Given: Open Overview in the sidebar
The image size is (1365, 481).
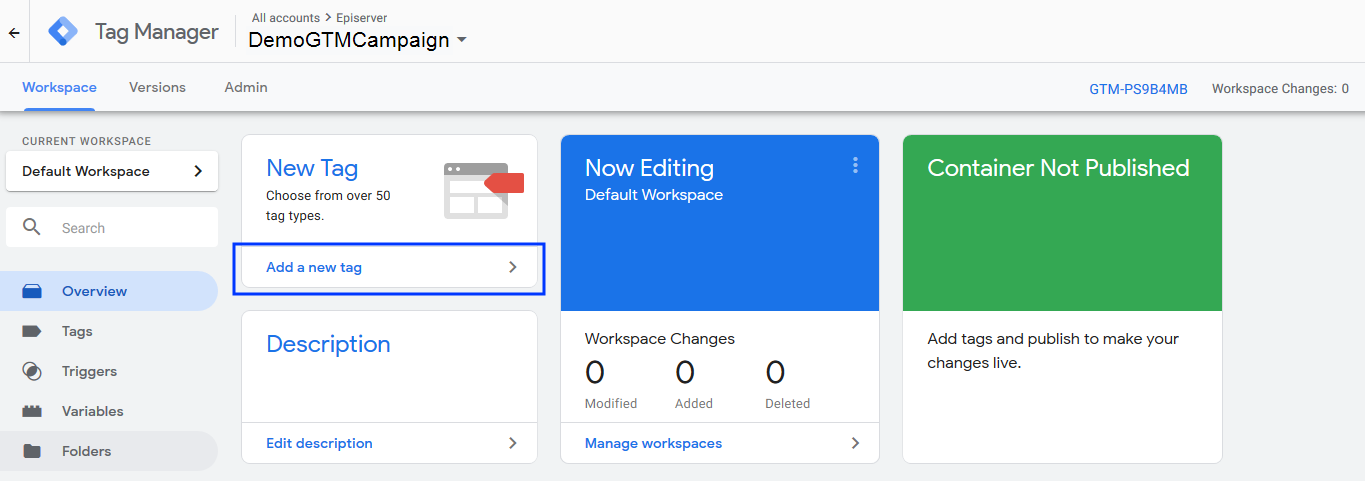Looking at the screenshot, I should coord(109,291).
